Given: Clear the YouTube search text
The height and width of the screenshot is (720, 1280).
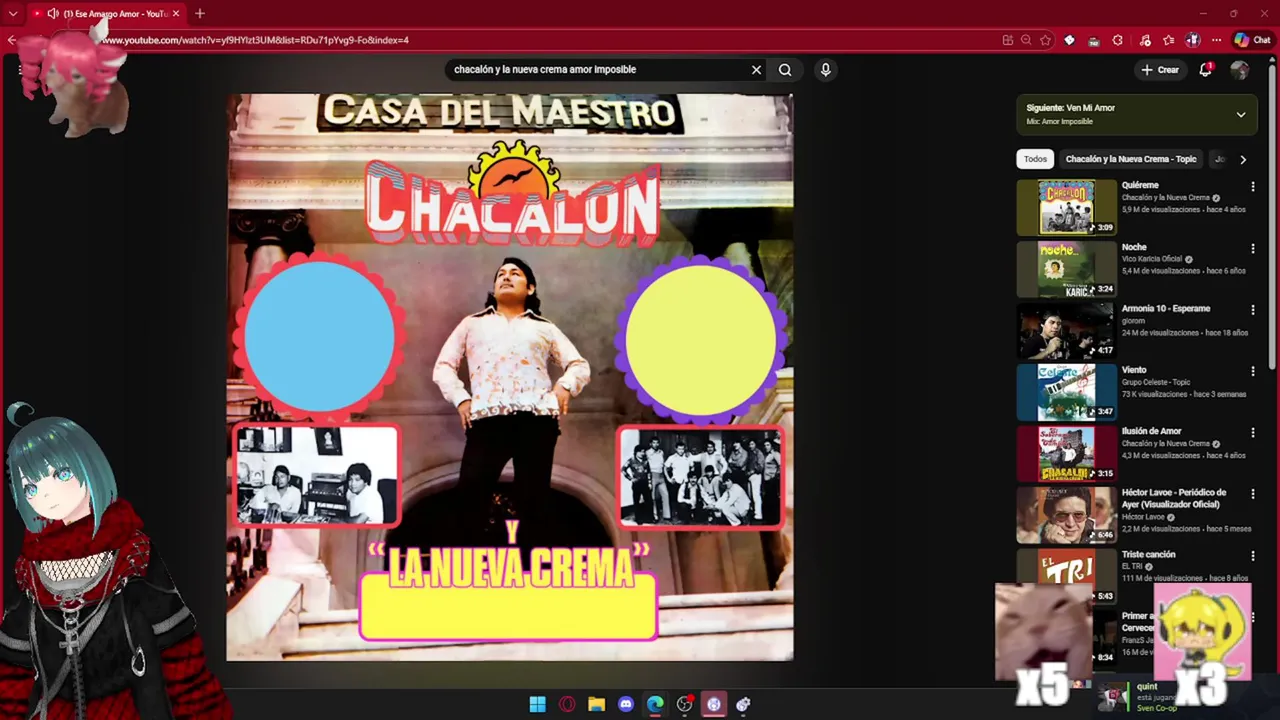Looking at the screenshot, I should coord(757,70).
